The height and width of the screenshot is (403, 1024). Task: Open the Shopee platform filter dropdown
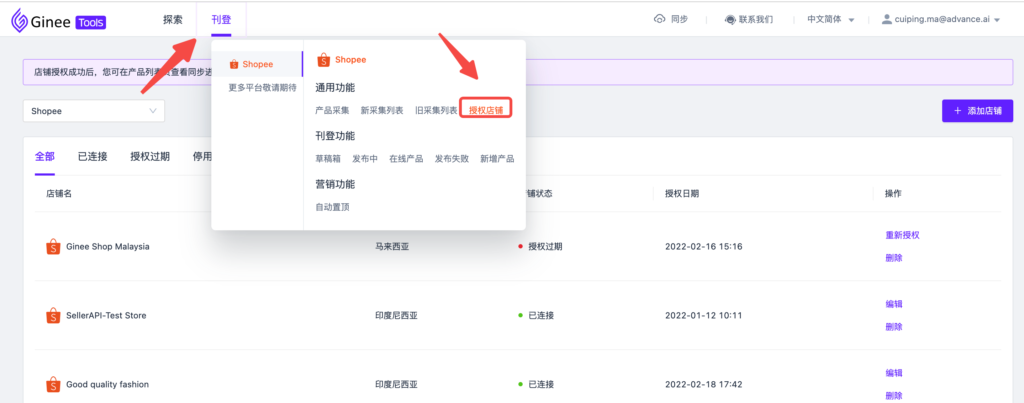93,111
